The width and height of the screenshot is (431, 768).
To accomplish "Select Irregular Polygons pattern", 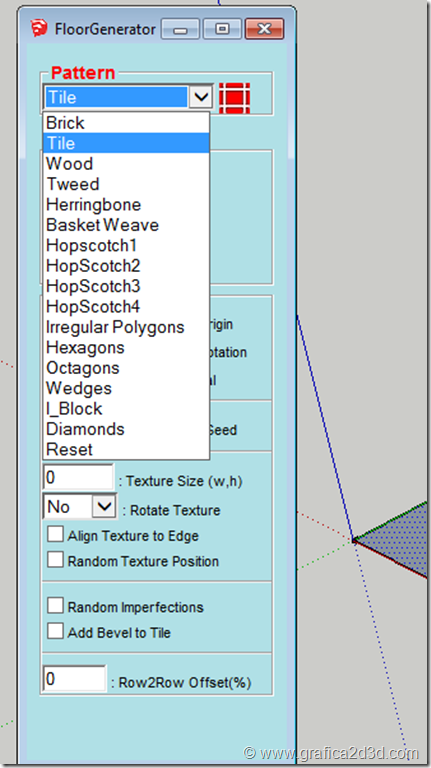I will (x=126, y=327).
